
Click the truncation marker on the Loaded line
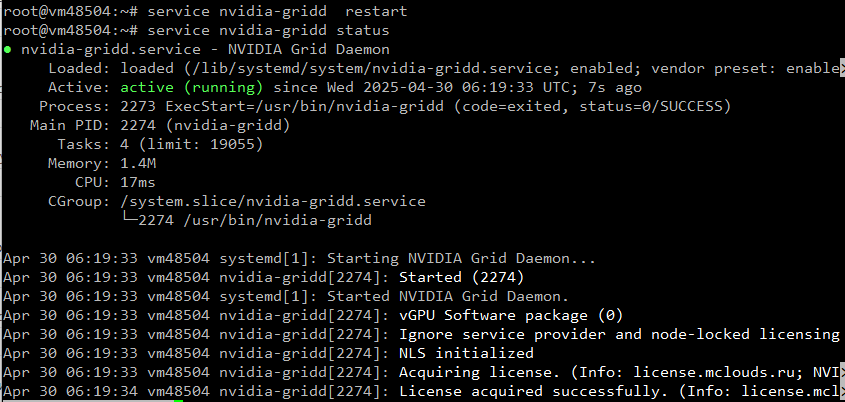842,69
